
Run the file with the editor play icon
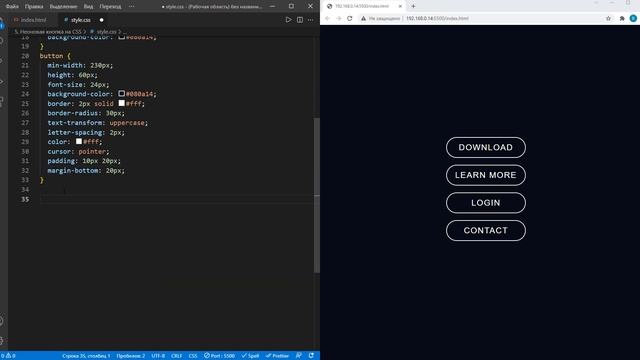(288, 20)
